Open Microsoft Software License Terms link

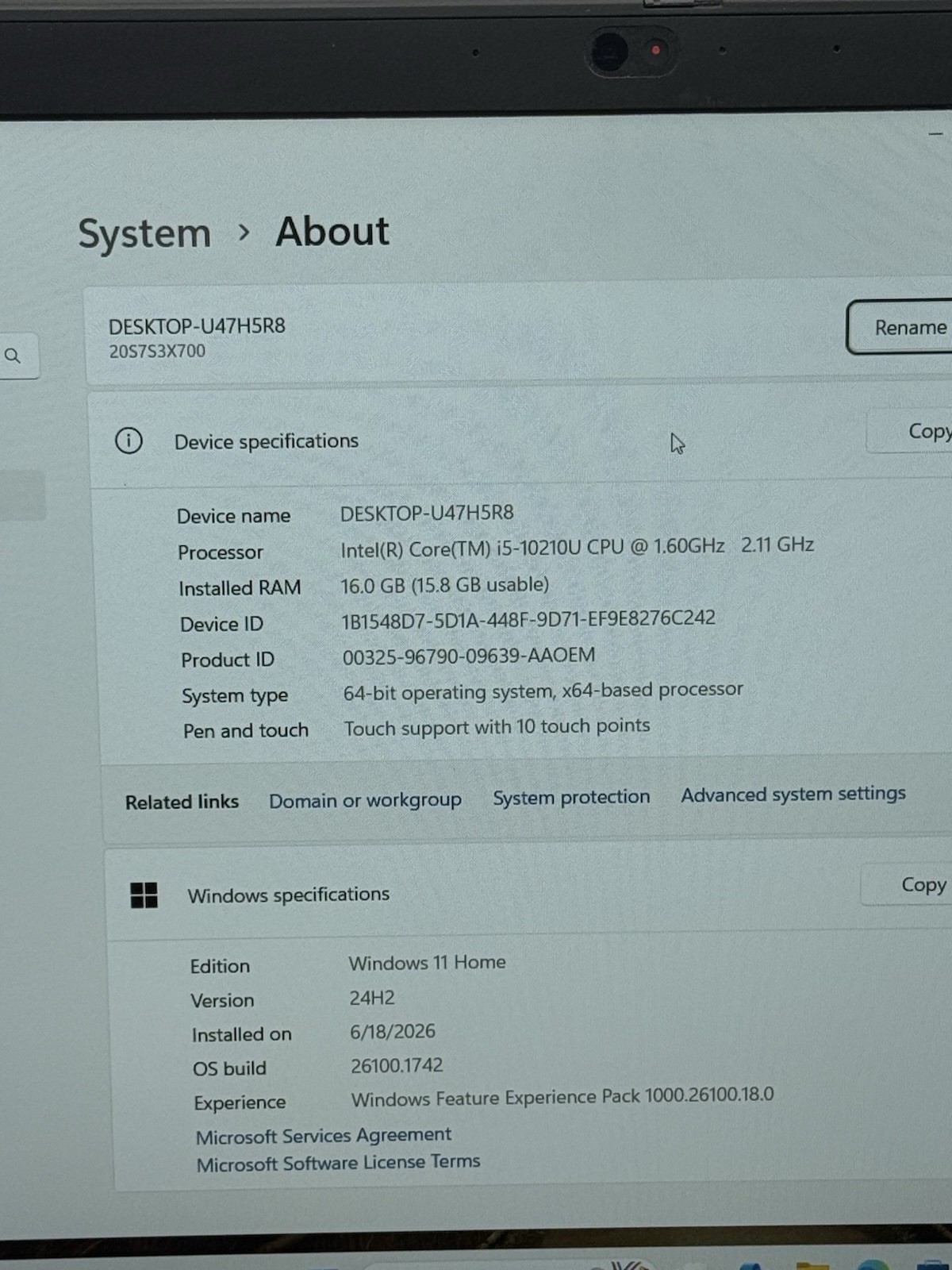click(x=339, y=1163)
